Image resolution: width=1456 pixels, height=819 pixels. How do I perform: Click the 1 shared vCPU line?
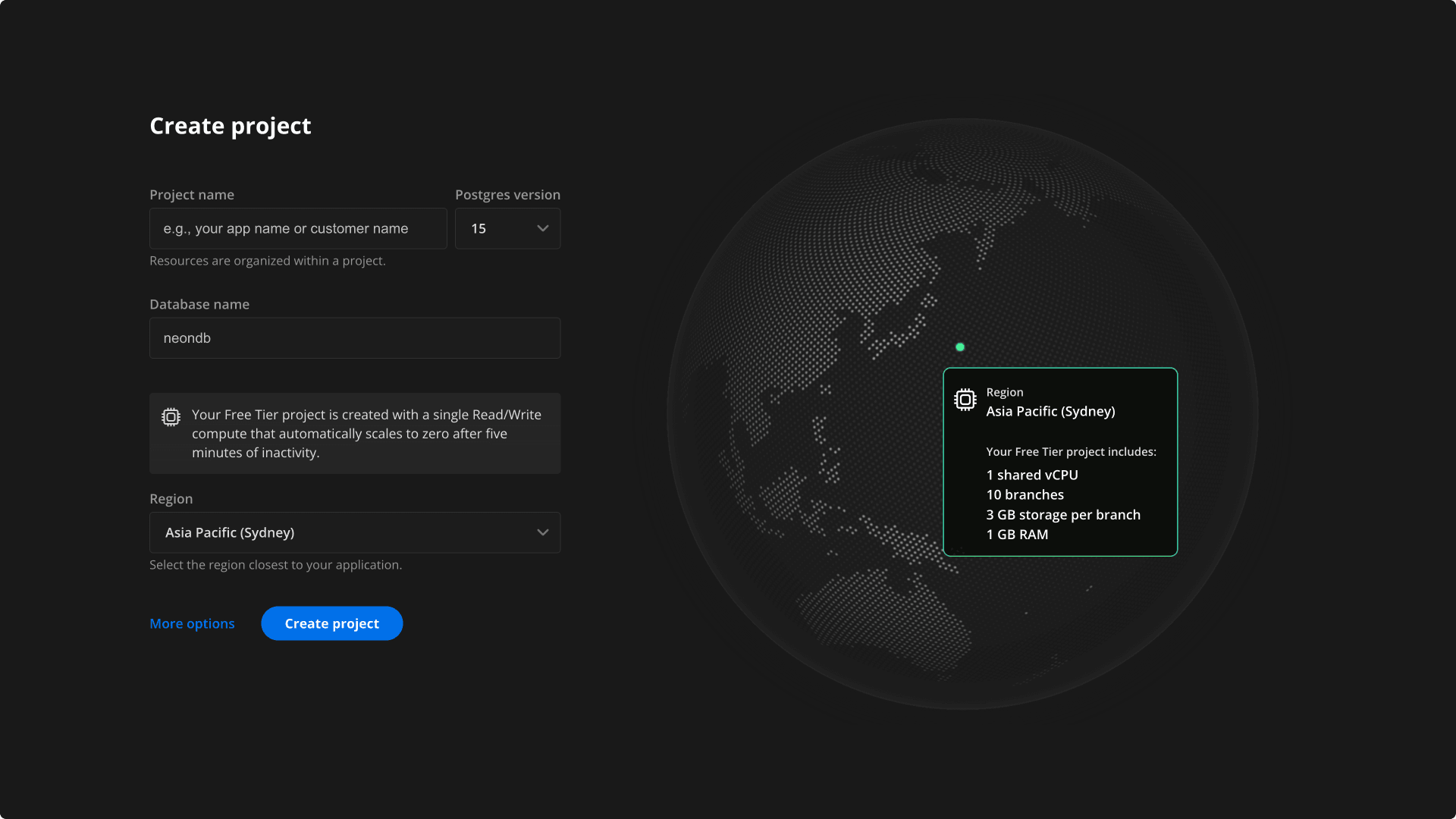click(1031, 475)
